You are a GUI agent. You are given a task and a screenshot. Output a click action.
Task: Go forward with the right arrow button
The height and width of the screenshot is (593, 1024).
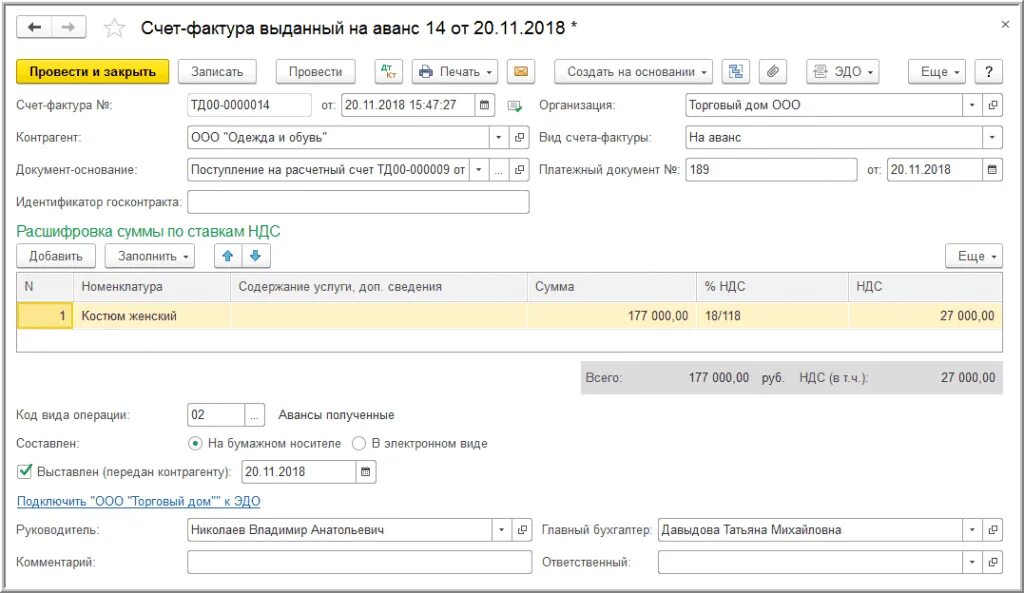point(68,27)
